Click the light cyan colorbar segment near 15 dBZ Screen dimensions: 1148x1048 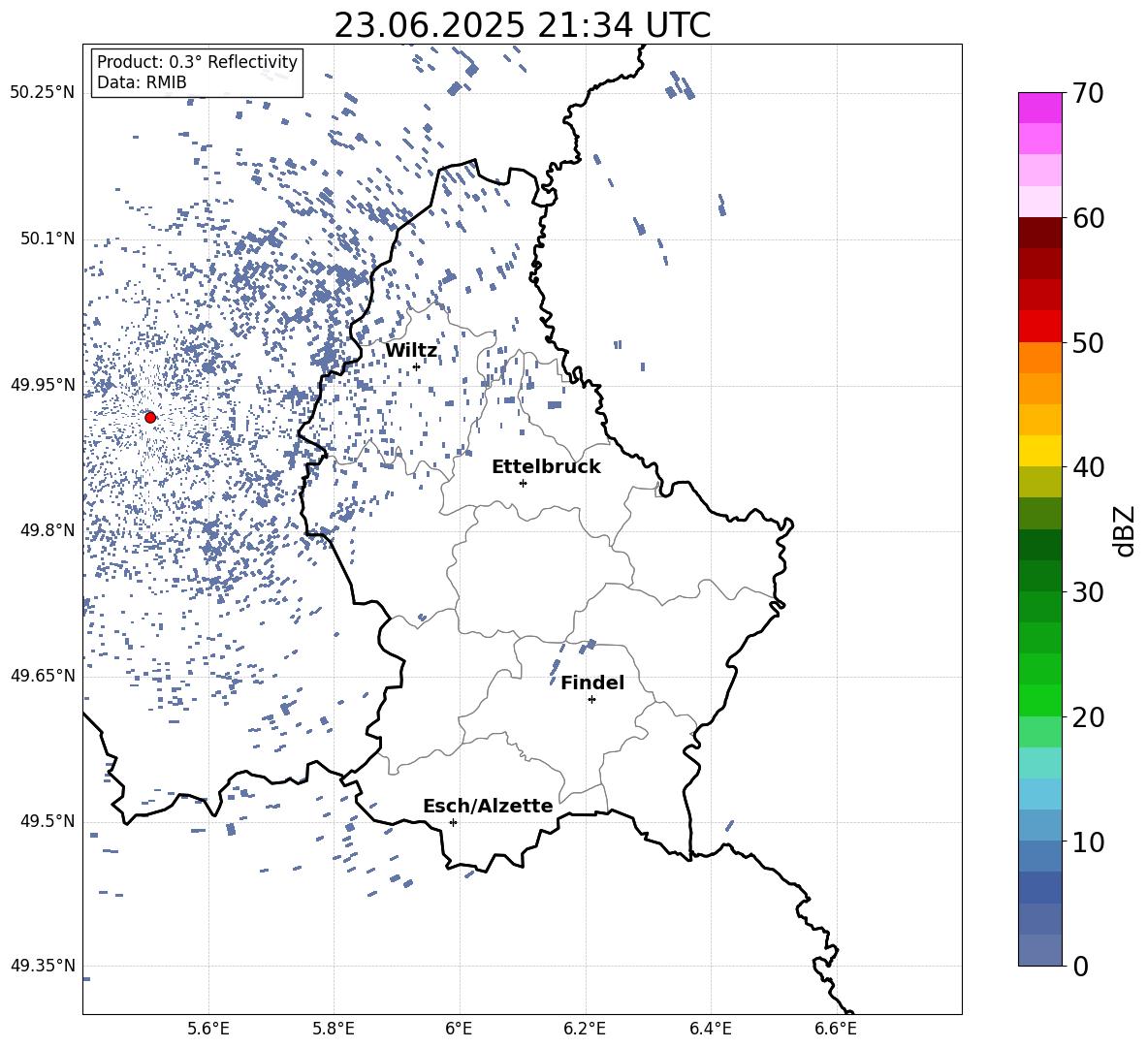[x=1040, y=763]
